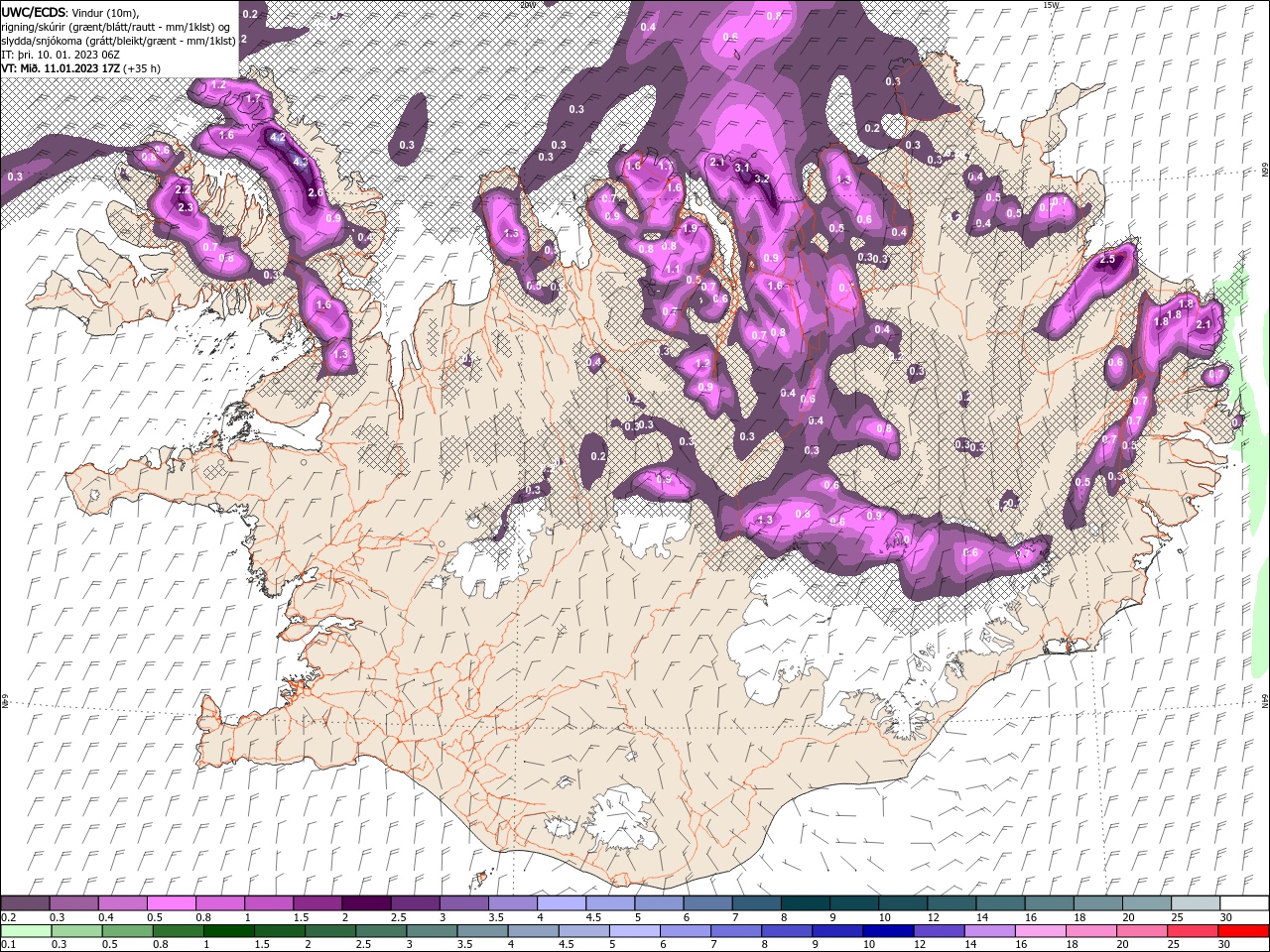This screenshot has width=1270, height=952.
Task: Choose the bright red swatch labeled 30, lower scale
Action: point(1242,931)
